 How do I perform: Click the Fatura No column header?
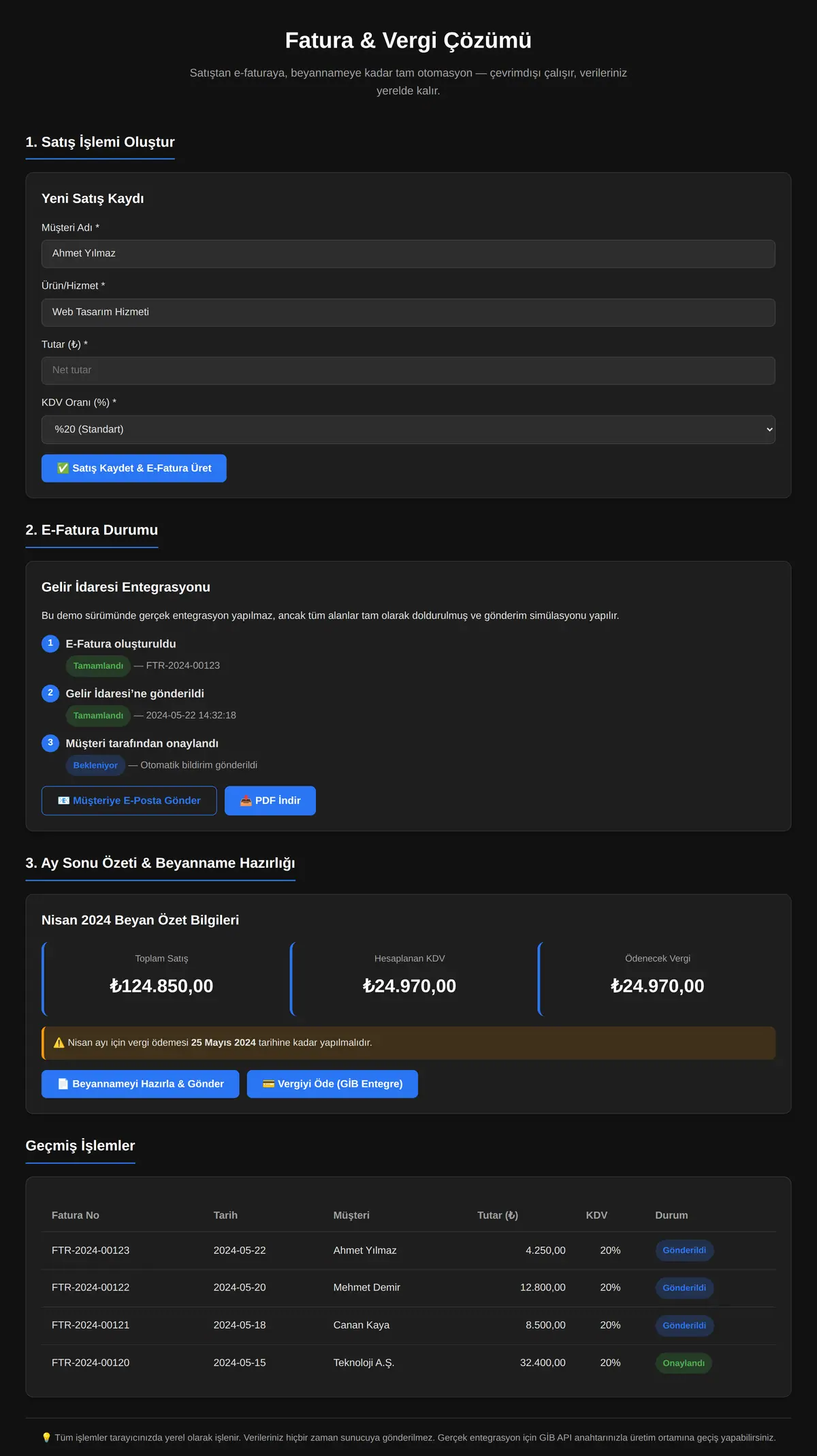(76, 1215)
